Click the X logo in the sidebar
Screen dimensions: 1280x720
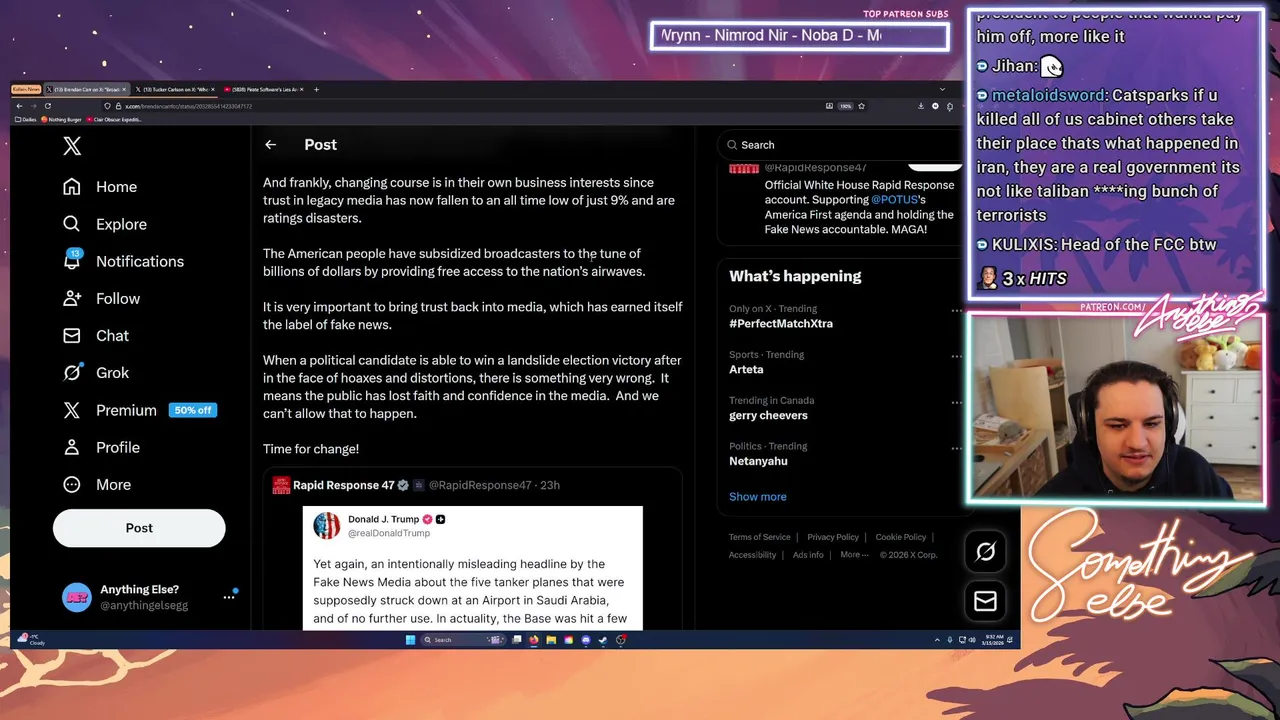click(72, 146)
